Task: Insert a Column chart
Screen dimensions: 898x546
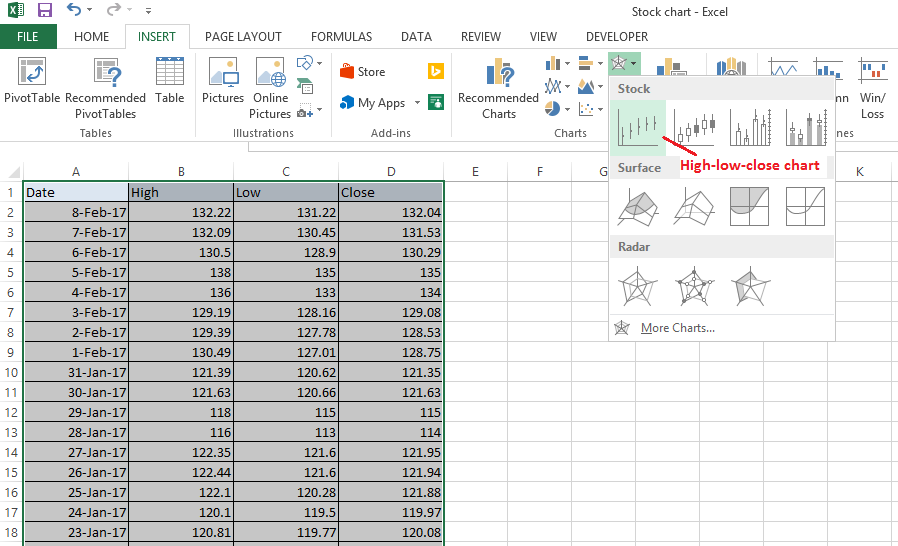Action: 553,63
